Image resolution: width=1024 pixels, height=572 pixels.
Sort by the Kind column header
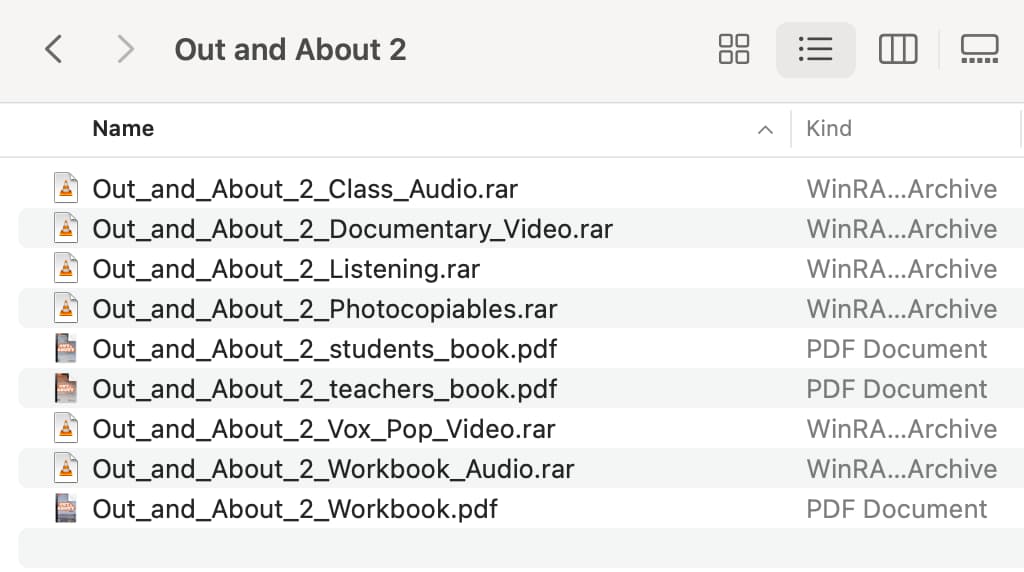pos(829,129)
